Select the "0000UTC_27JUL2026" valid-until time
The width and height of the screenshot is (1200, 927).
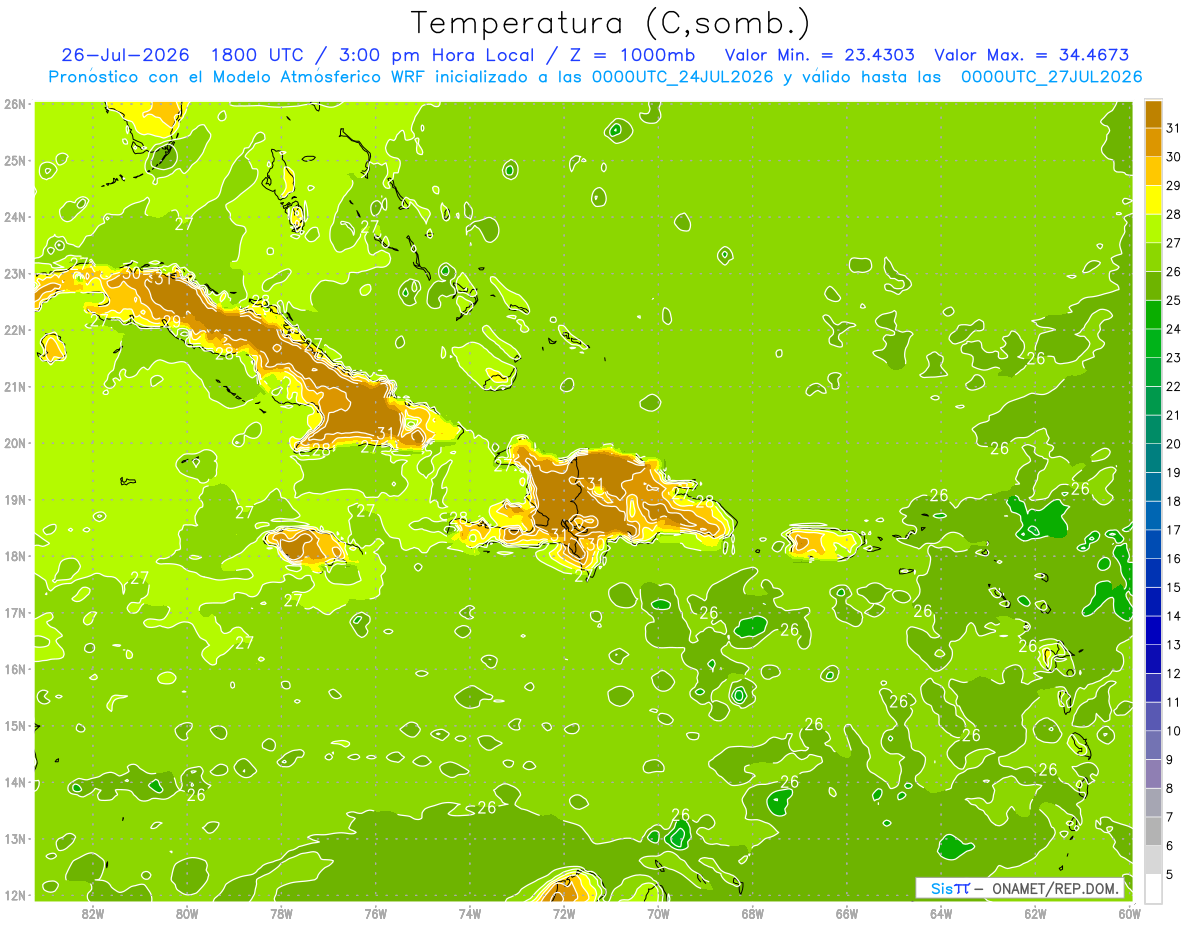[x=1052, y=77]
